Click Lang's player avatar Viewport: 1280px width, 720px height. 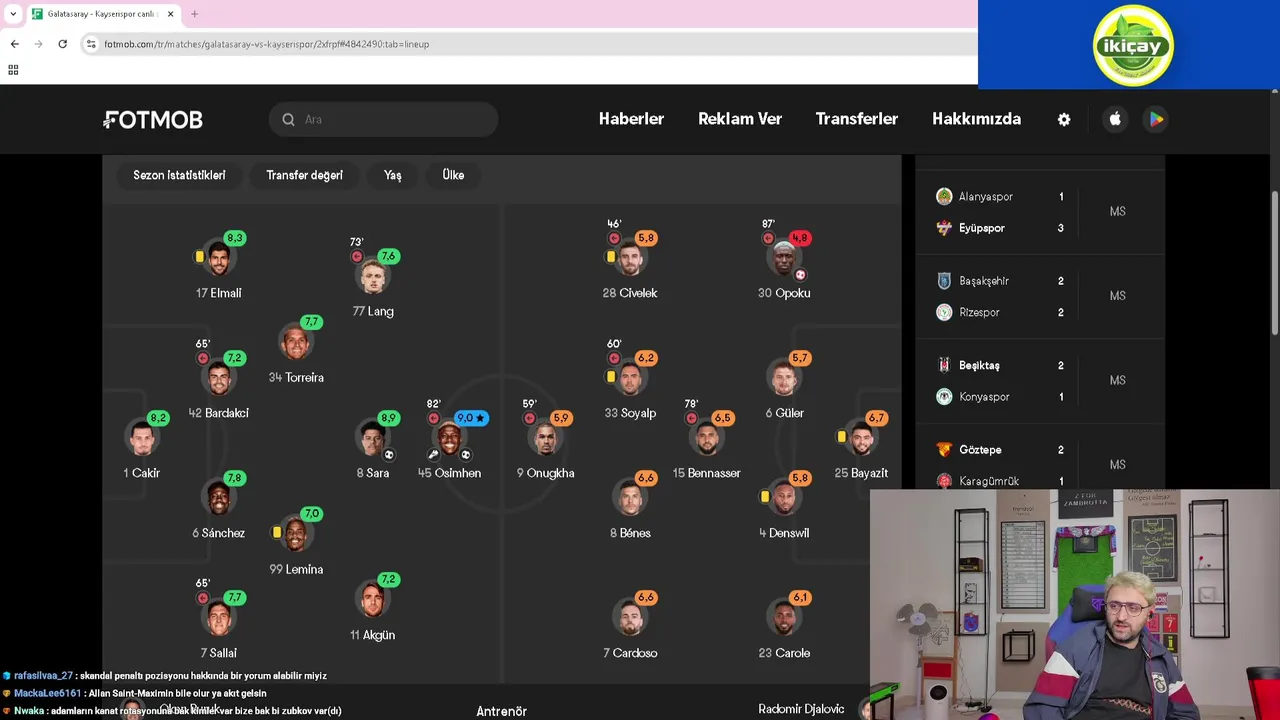click(373, 276)
